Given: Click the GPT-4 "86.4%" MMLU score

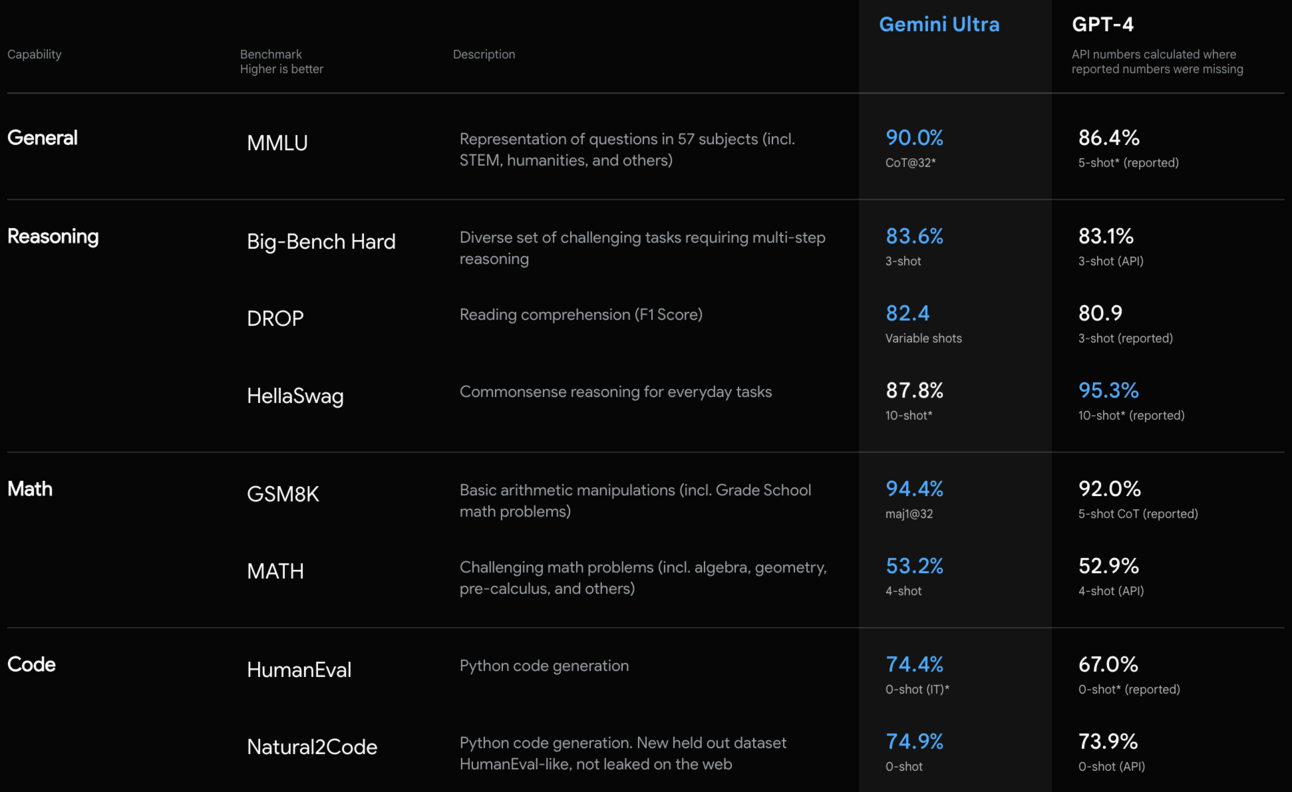Looking at the screenshot, I should coord(1108,138).
